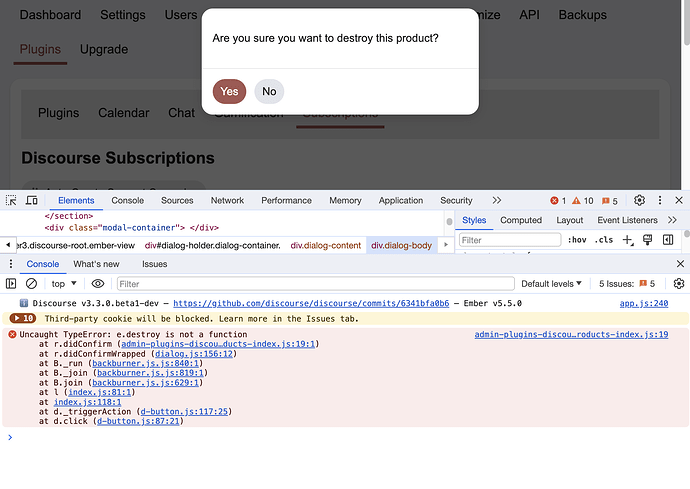Select the top Plugins admin tab
Image resolution: width=690 pixels, height=489 pixels.
(40, 49)
